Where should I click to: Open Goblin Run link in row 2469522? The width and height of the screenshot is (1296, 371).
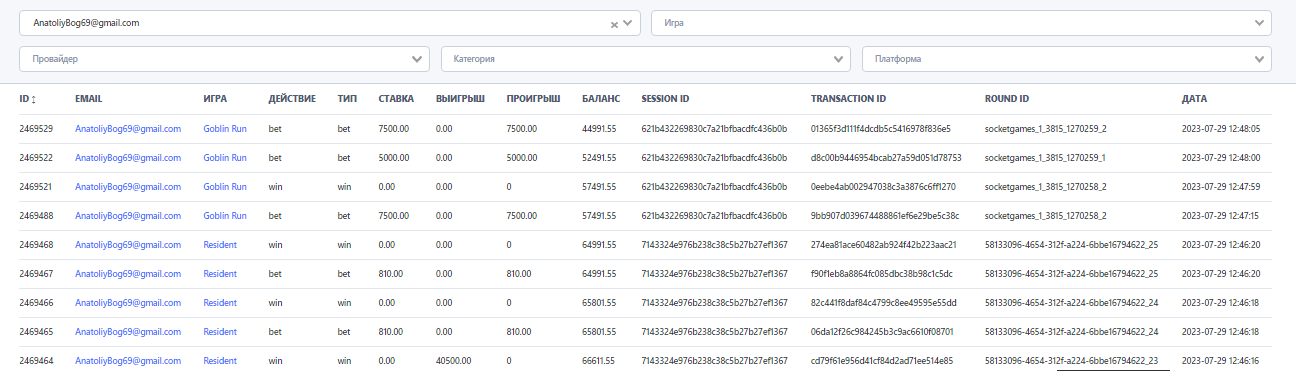pos(225,158)
